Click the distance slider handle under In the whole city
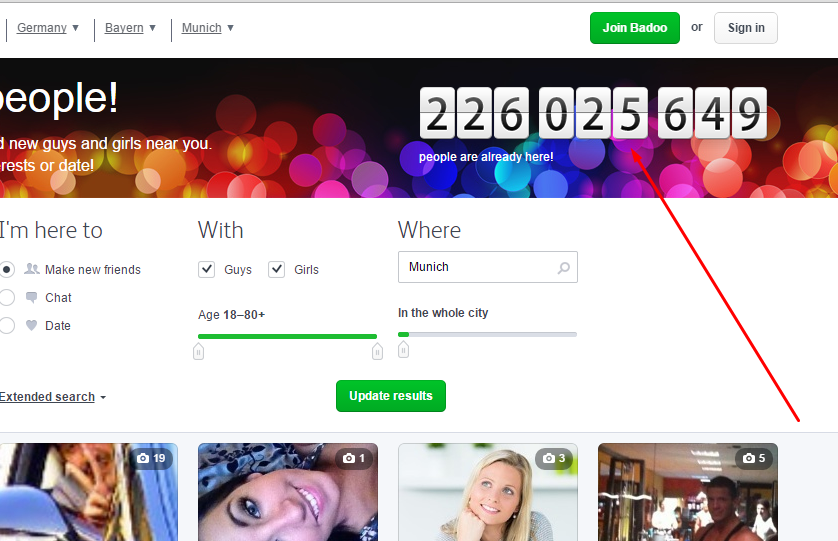 [403, 350]
